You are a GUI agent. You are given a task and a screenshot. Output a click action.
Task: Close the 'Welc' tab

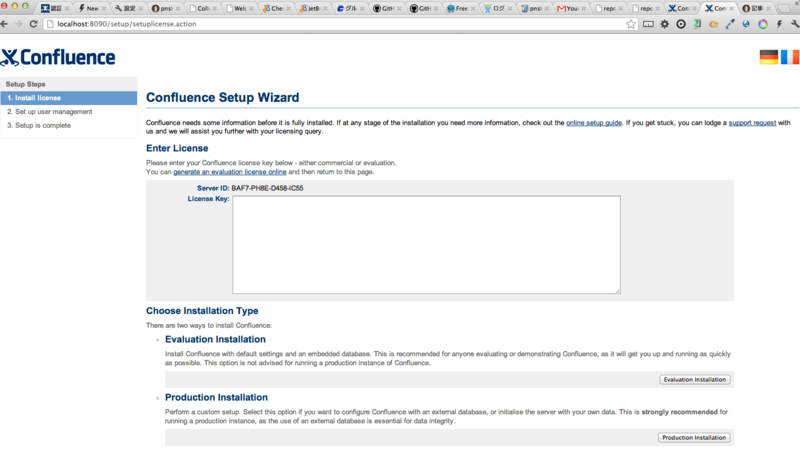click(251, 9)
